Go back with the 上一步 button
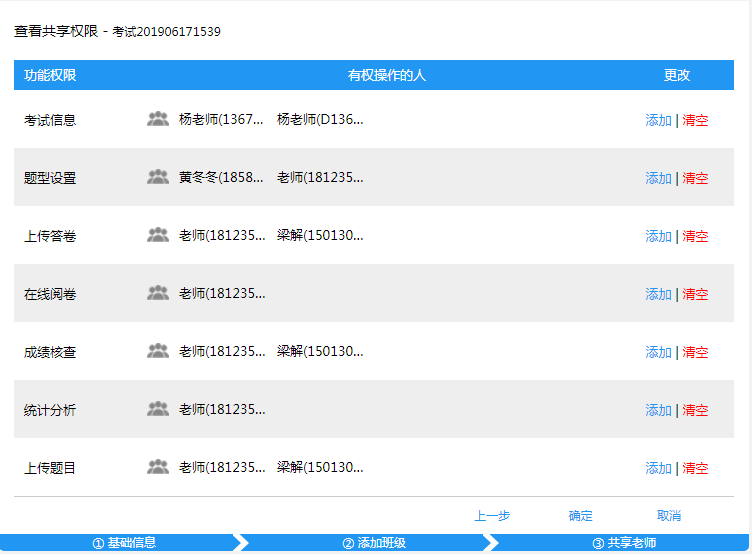The height and width of the screenshot is (554, 752). pyautogui.click(x=492, y=516)
